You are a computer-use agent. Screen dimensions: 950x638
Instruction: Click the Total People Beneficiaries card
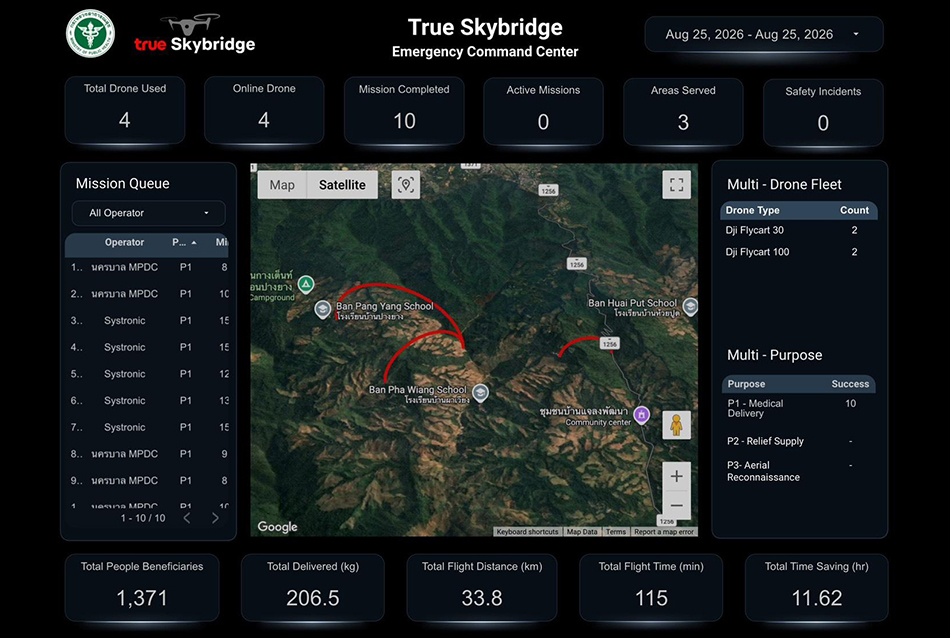tap(142, 587)
